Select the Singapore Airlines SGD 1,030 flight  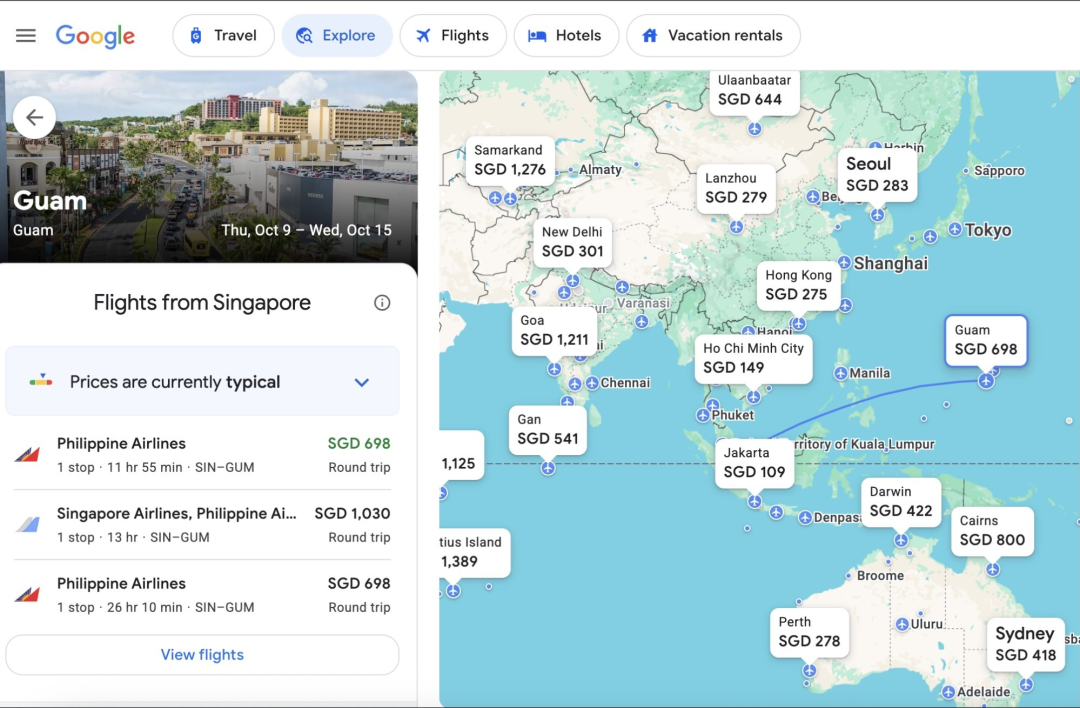click(202, 525)
